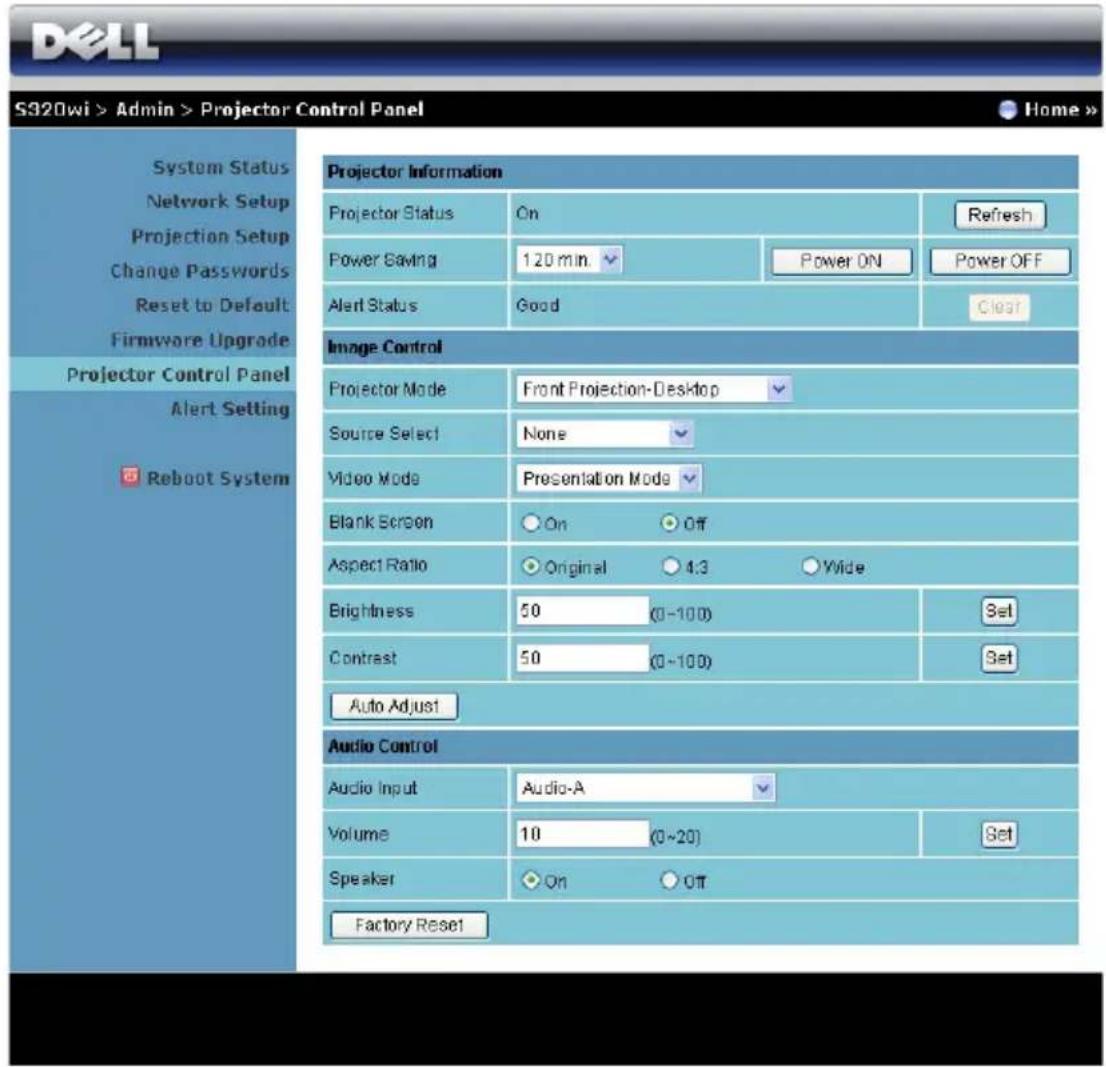
Task: Turn the Speaker Off
Action: tap(669, 880)
